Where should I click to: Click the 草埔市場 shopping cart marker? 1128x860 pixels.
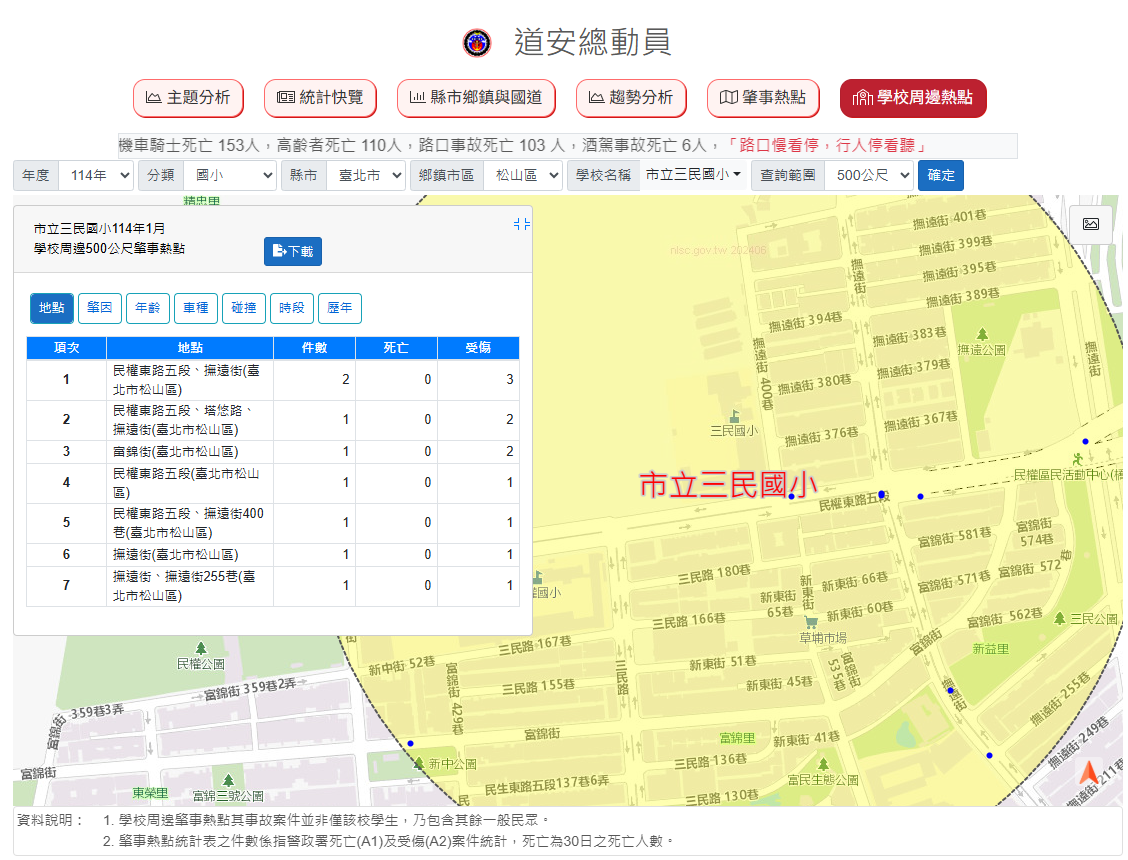[811, 622]
